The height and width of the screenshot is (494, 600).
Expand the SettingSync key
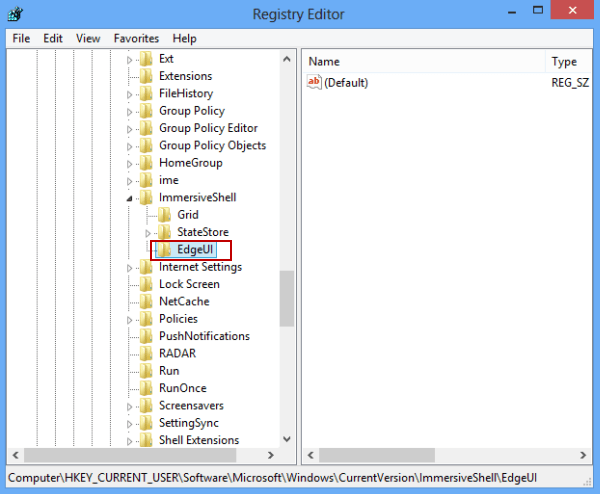[129, 424]
